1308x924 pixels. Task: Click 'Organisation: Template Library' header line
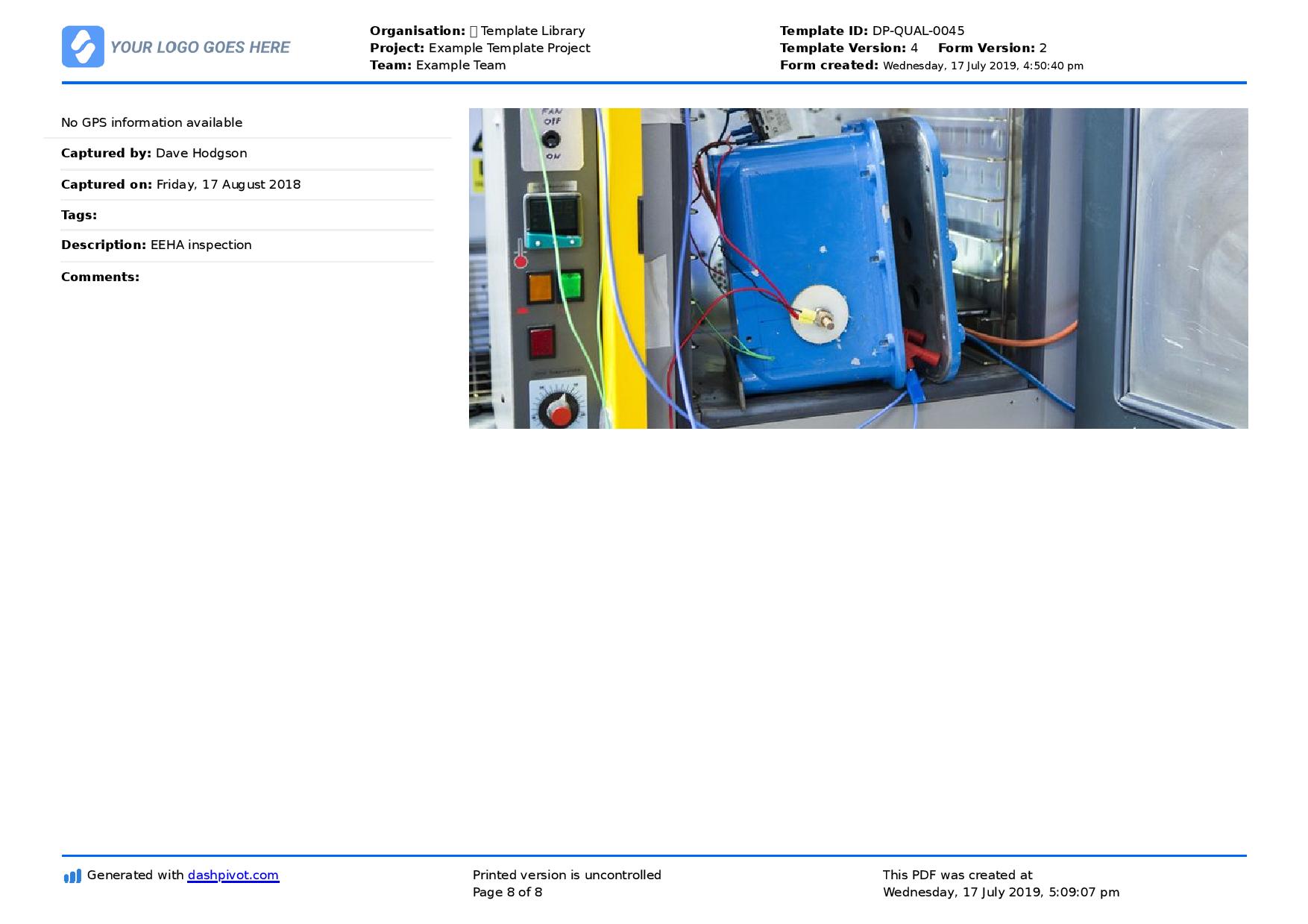click(477, 31)
